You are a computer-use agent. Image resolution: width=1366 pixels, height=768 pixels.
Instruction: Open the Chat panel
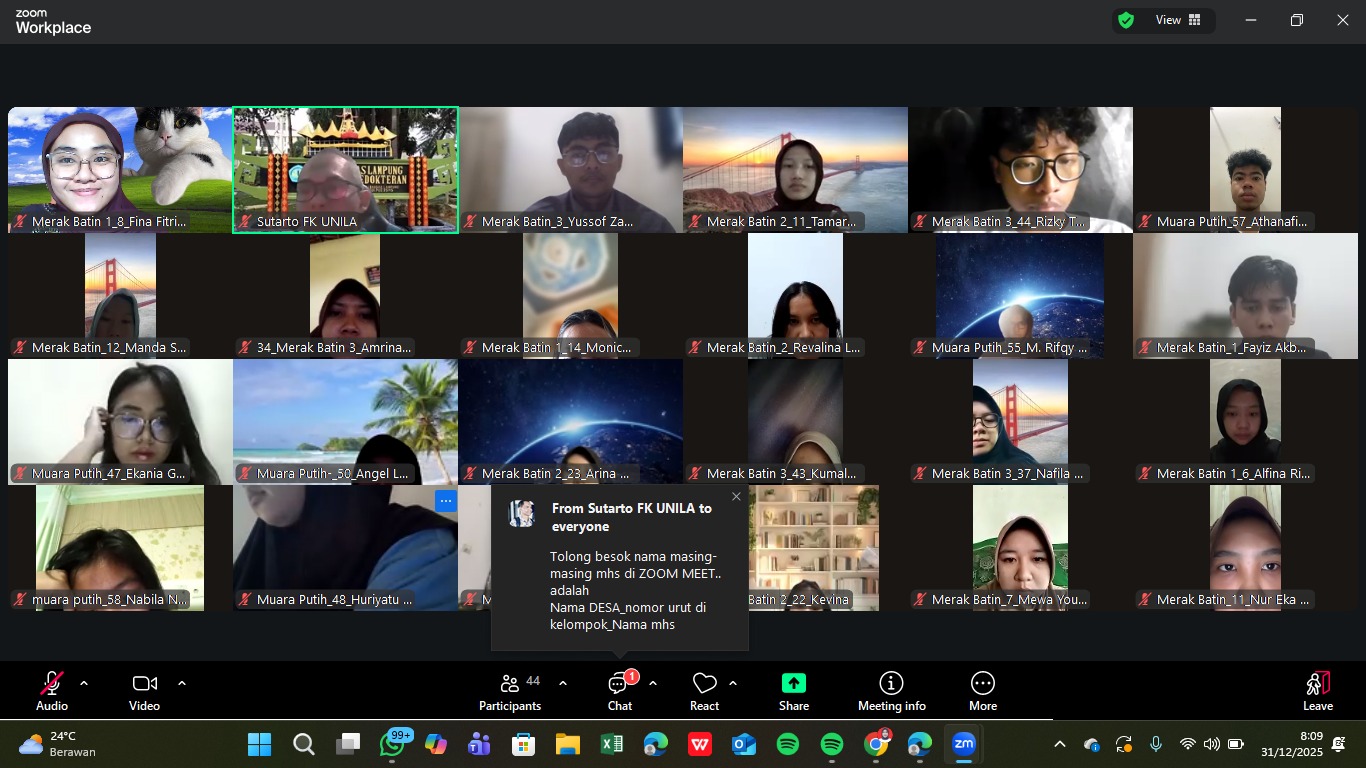[619, 691]
